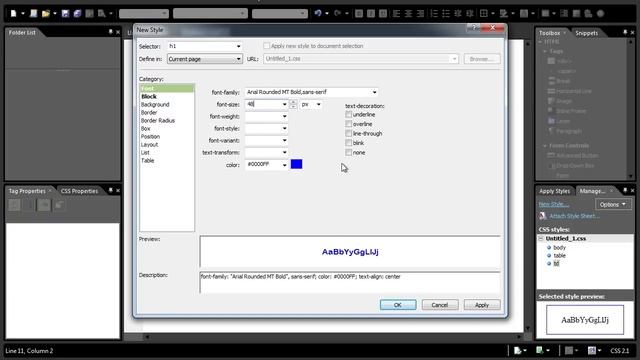Click the font-size increment stepper arrow

[293, 102]
